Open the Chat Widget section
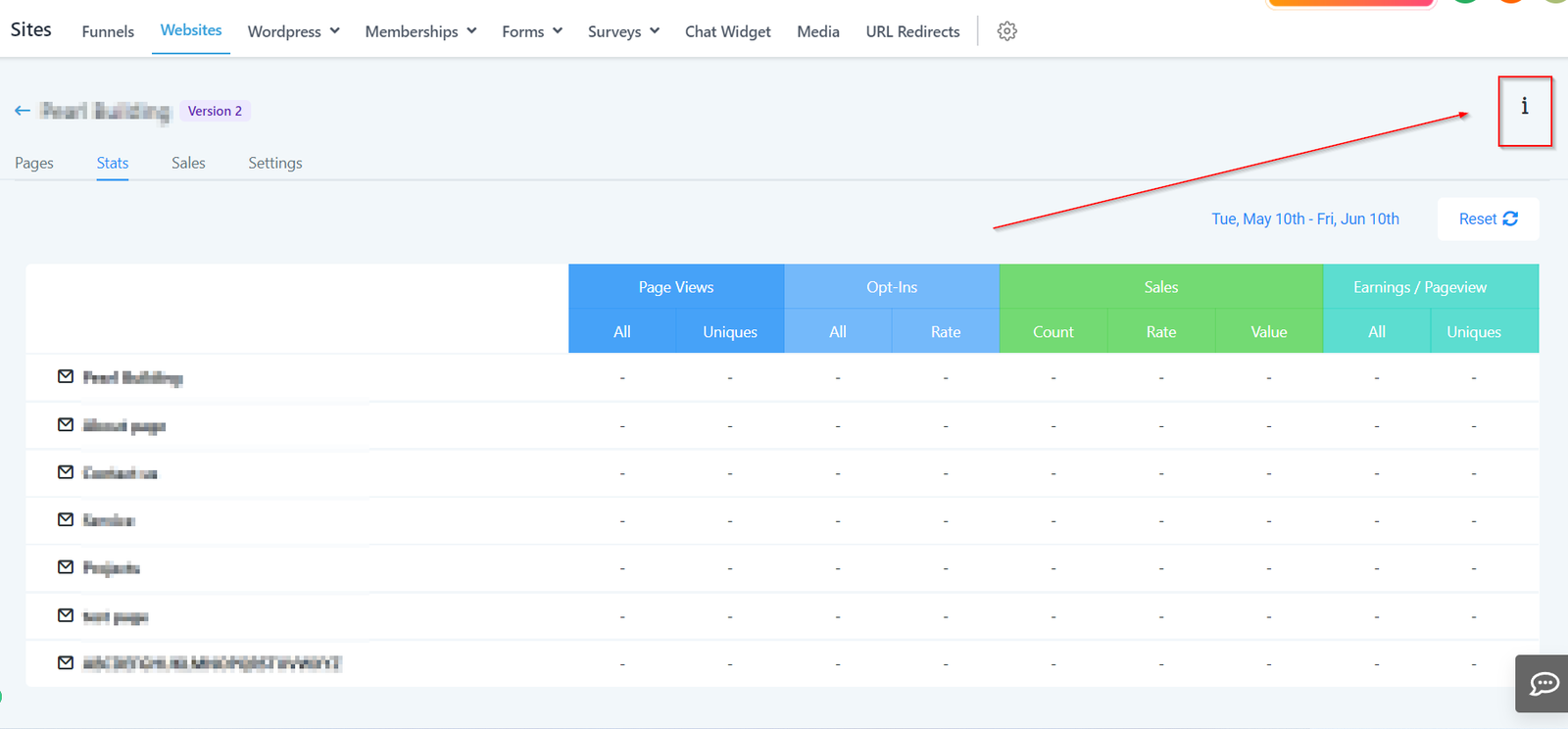The image size is (1568, 729). pyautogui.click(x=727, y=31)
